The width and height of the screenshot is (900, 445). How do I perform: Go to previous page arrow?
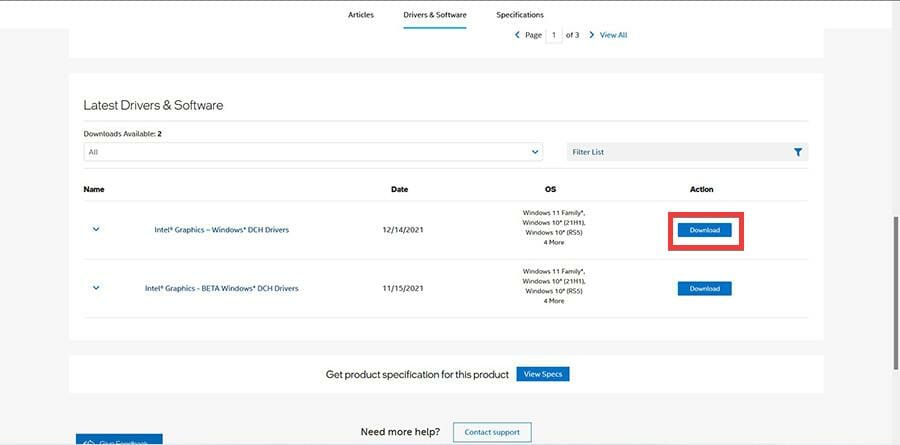point(517,35)
